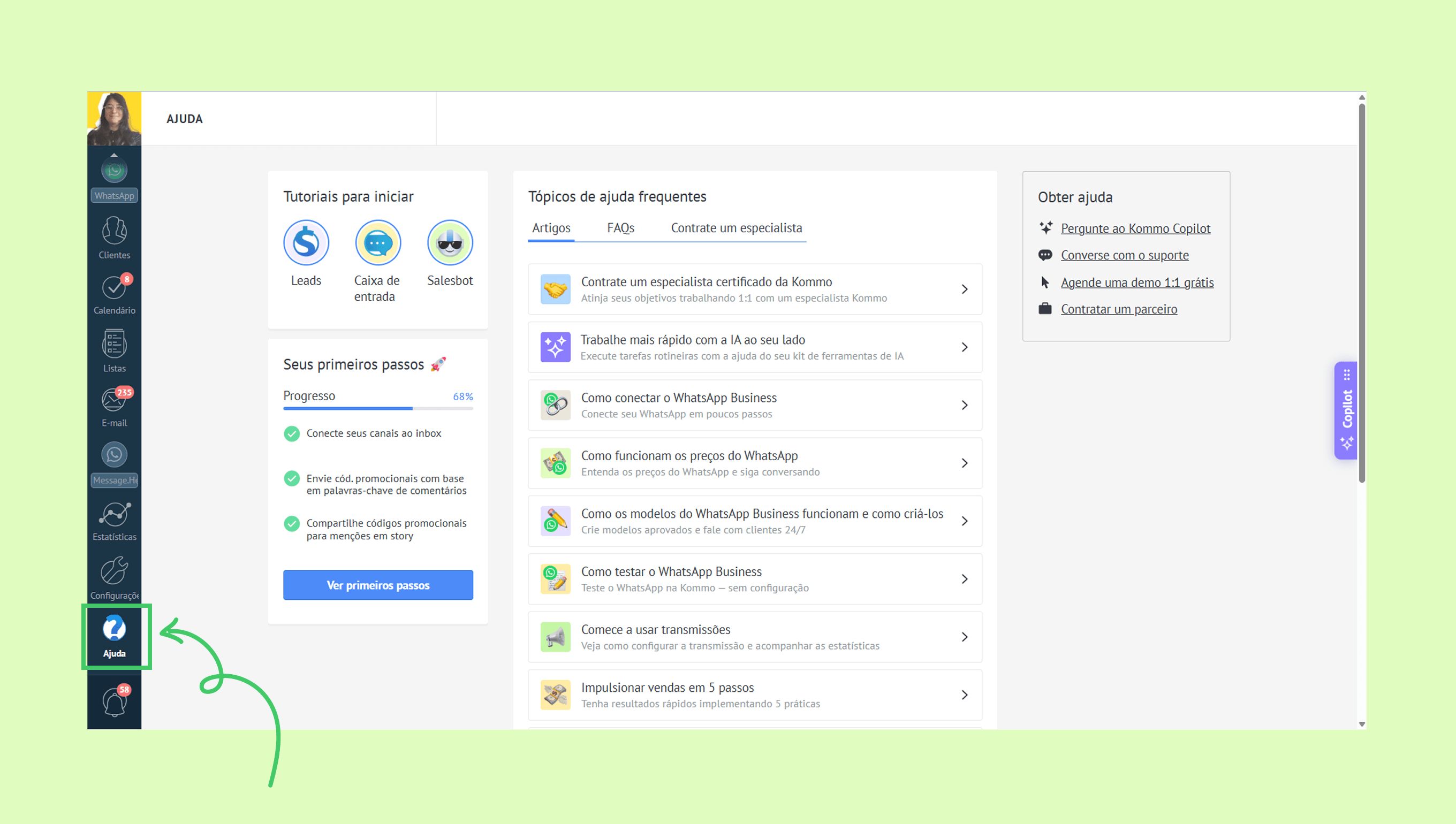Open the E-mail inbox icon
Viewport: 1456px width, 824px height.
[114, 400]
